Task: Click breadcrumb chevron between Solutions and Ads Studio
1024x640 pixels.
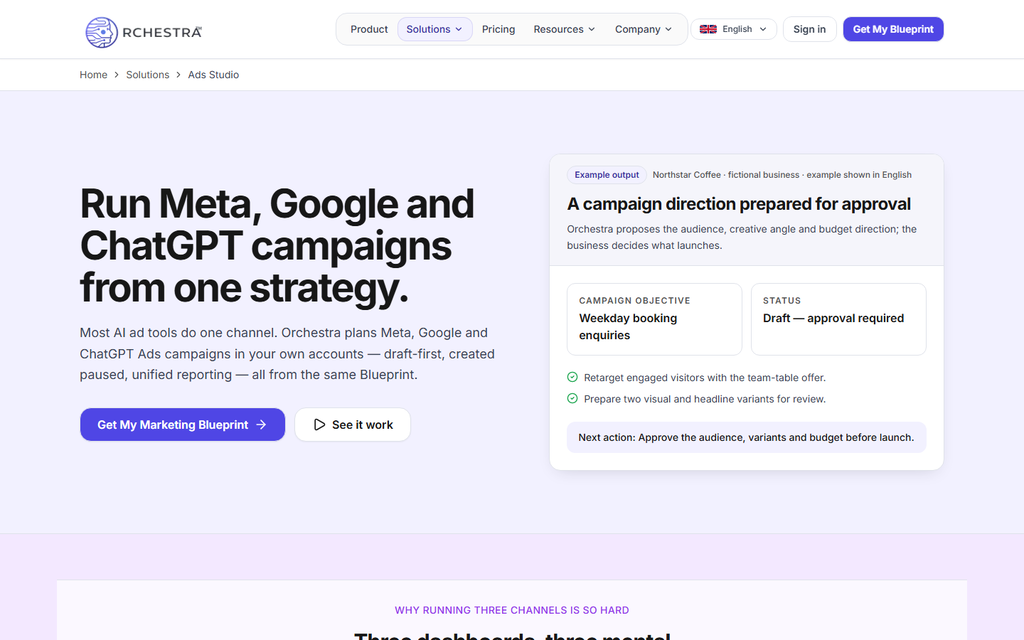Action: (178, 75)
